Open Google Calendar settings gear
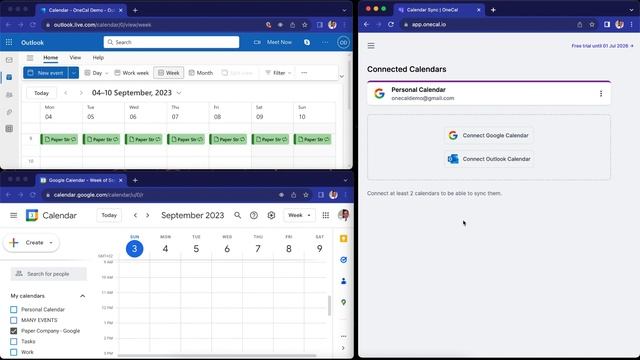The image size is (640, 360). [x=271, y=215]
